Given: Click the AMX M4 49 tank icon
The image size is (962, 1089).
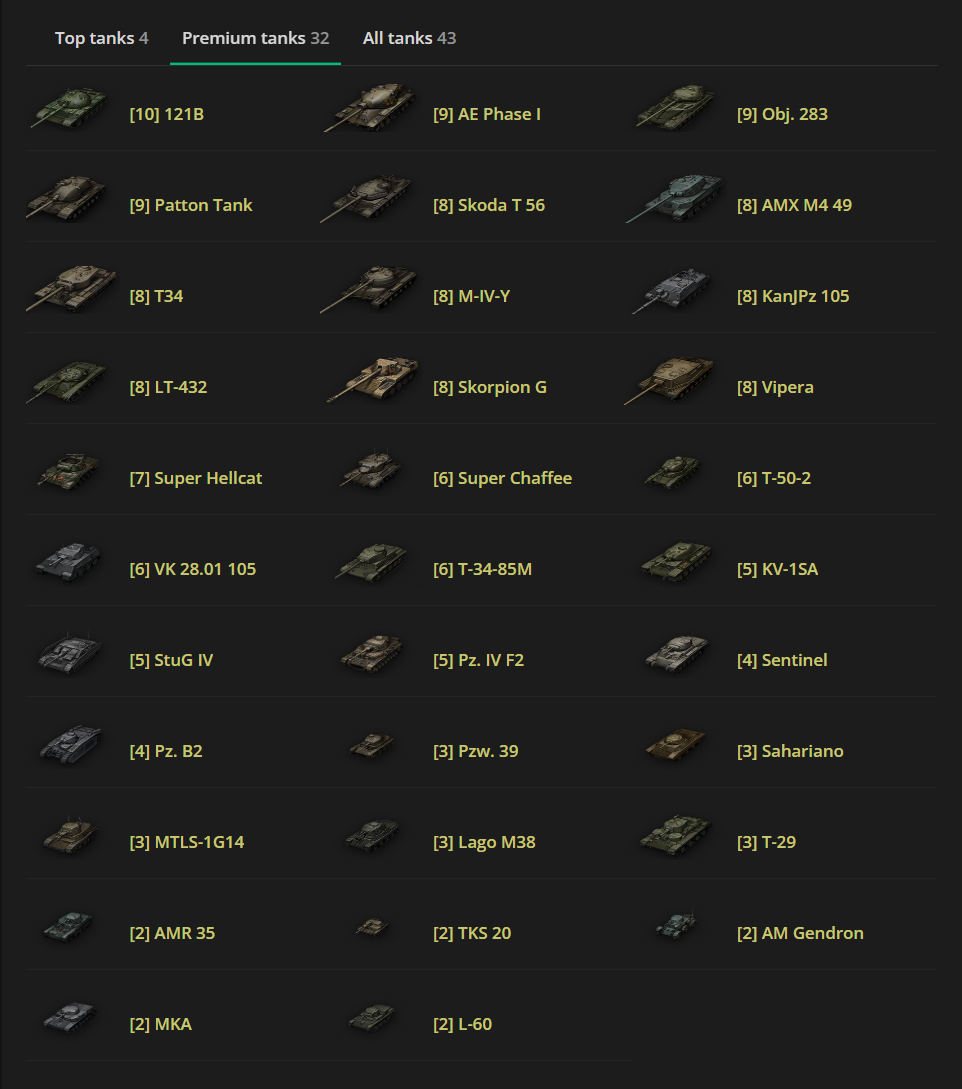Looking at the screenshot, I should (x=675, y=199).
